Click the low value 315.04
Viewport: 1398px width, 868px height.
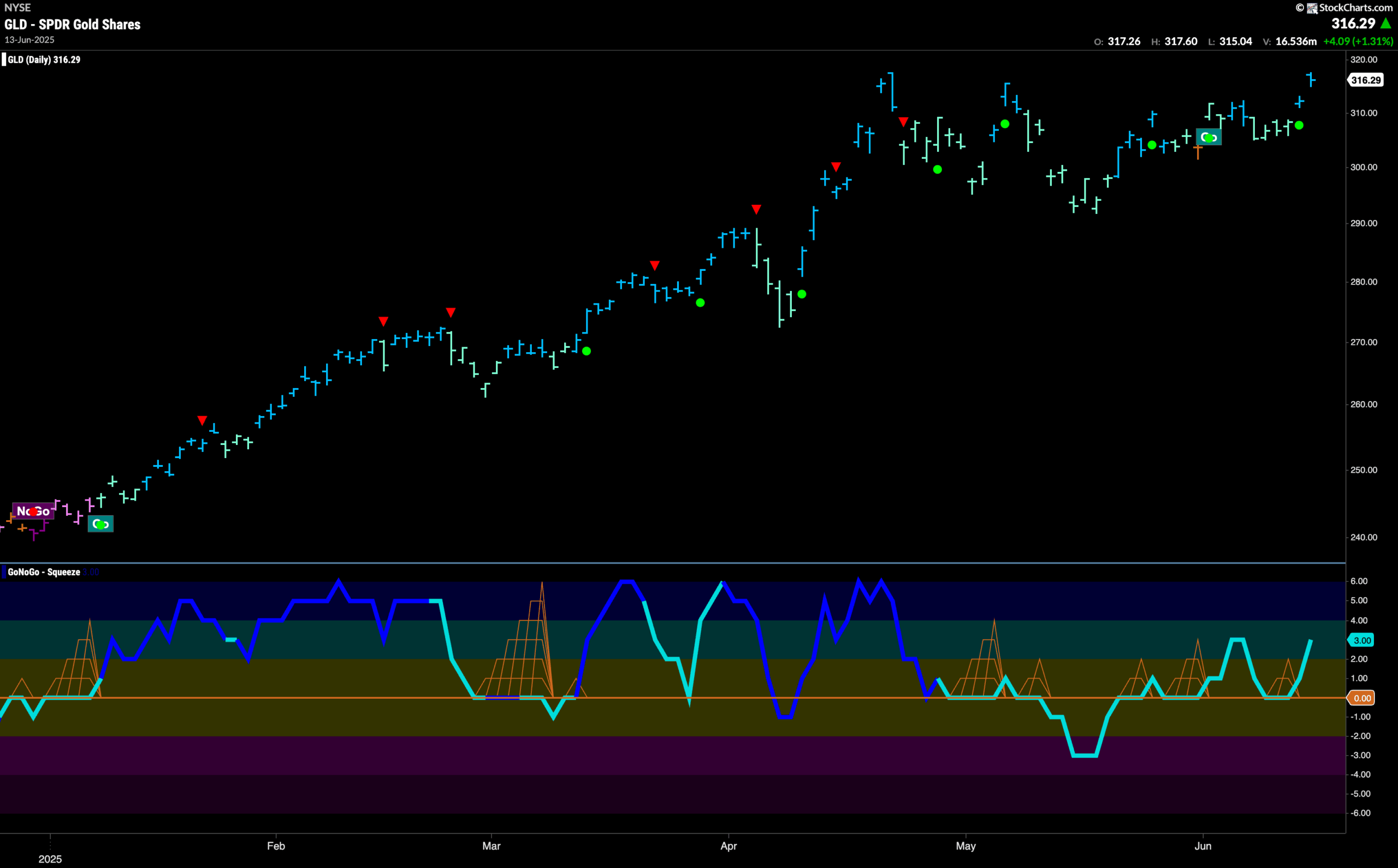pyautogui.click(x=1235, y=41)
